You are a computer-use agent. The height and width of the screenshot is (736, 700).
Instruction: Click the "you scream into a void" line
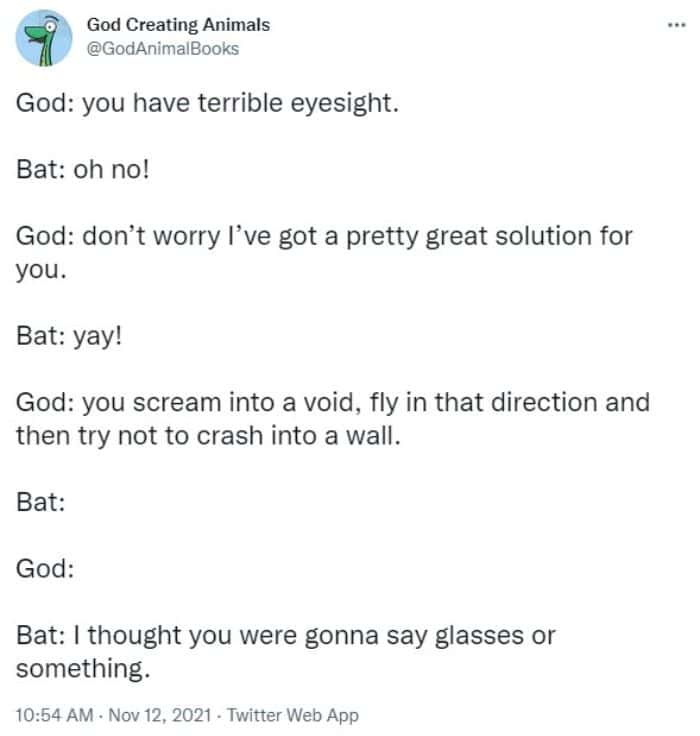[x=332, y=403]
